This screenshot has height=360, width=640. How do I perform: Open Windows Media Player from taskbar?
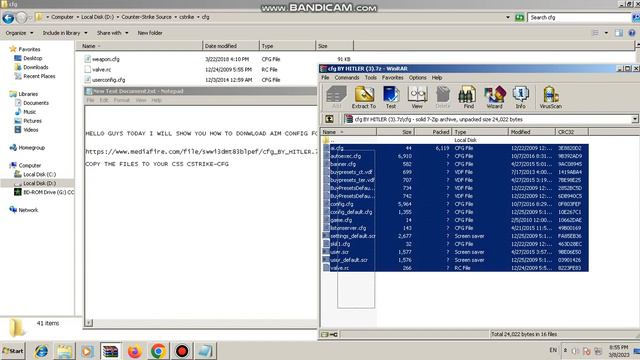pos(87,351)
